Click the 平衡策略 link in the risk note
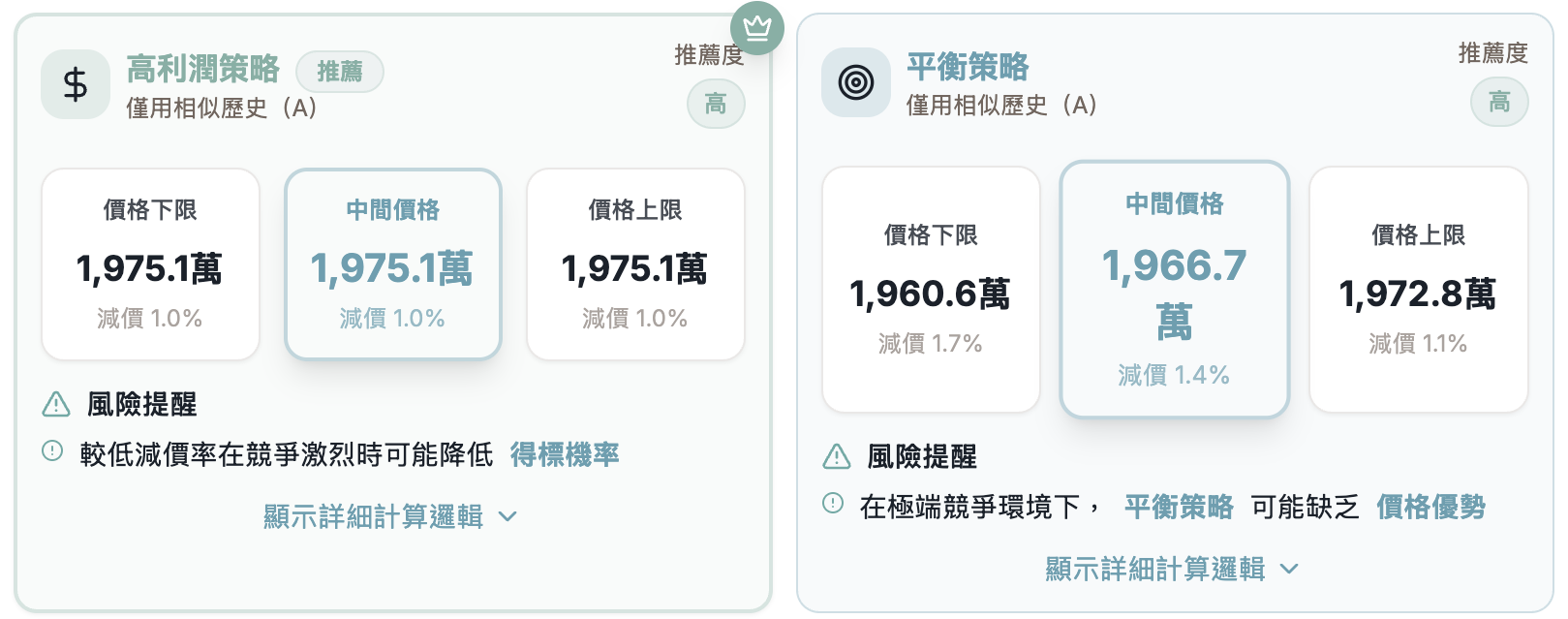 1179,507
